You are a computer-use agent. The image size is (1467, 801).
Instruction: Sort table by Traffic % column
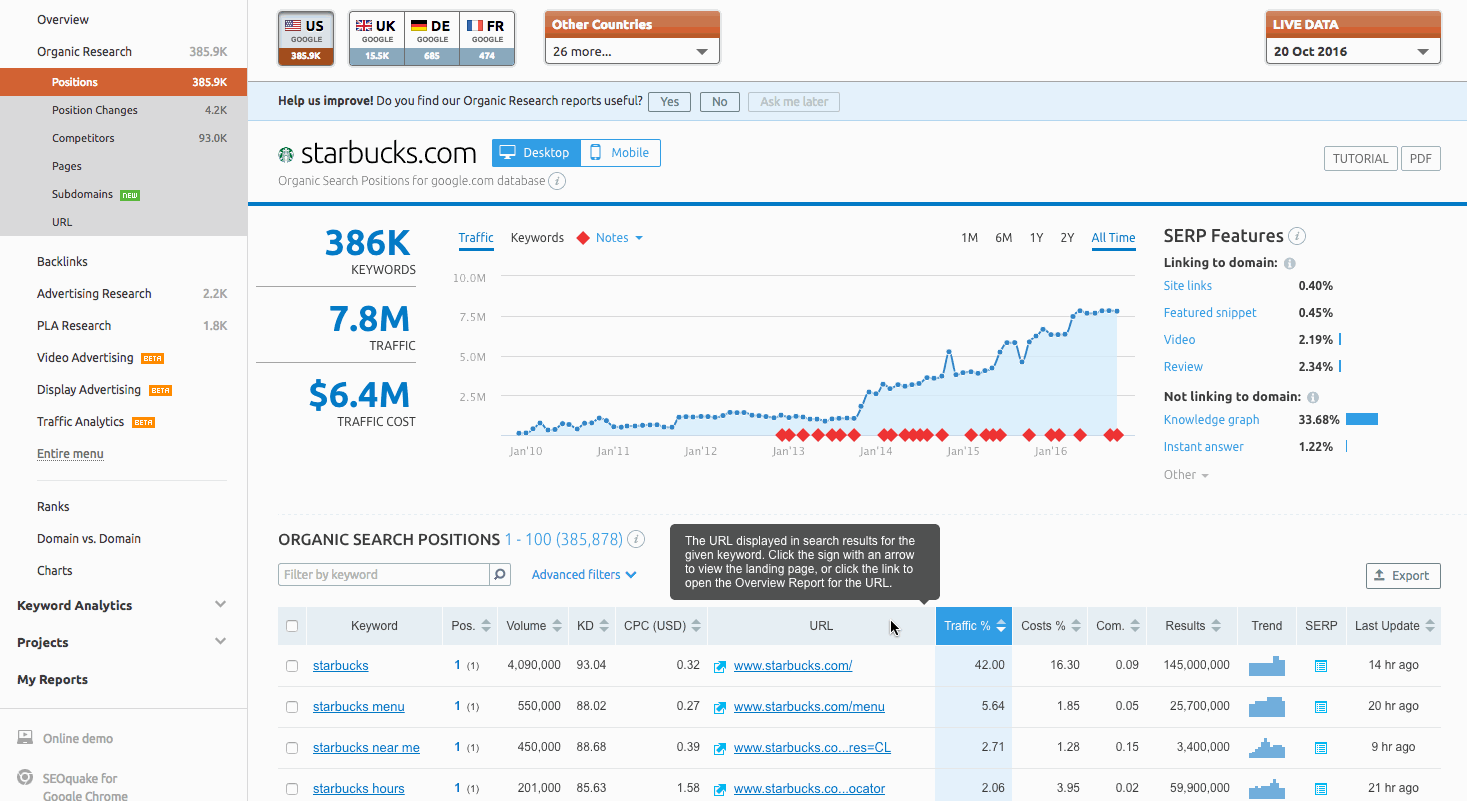tap(973, 626)
